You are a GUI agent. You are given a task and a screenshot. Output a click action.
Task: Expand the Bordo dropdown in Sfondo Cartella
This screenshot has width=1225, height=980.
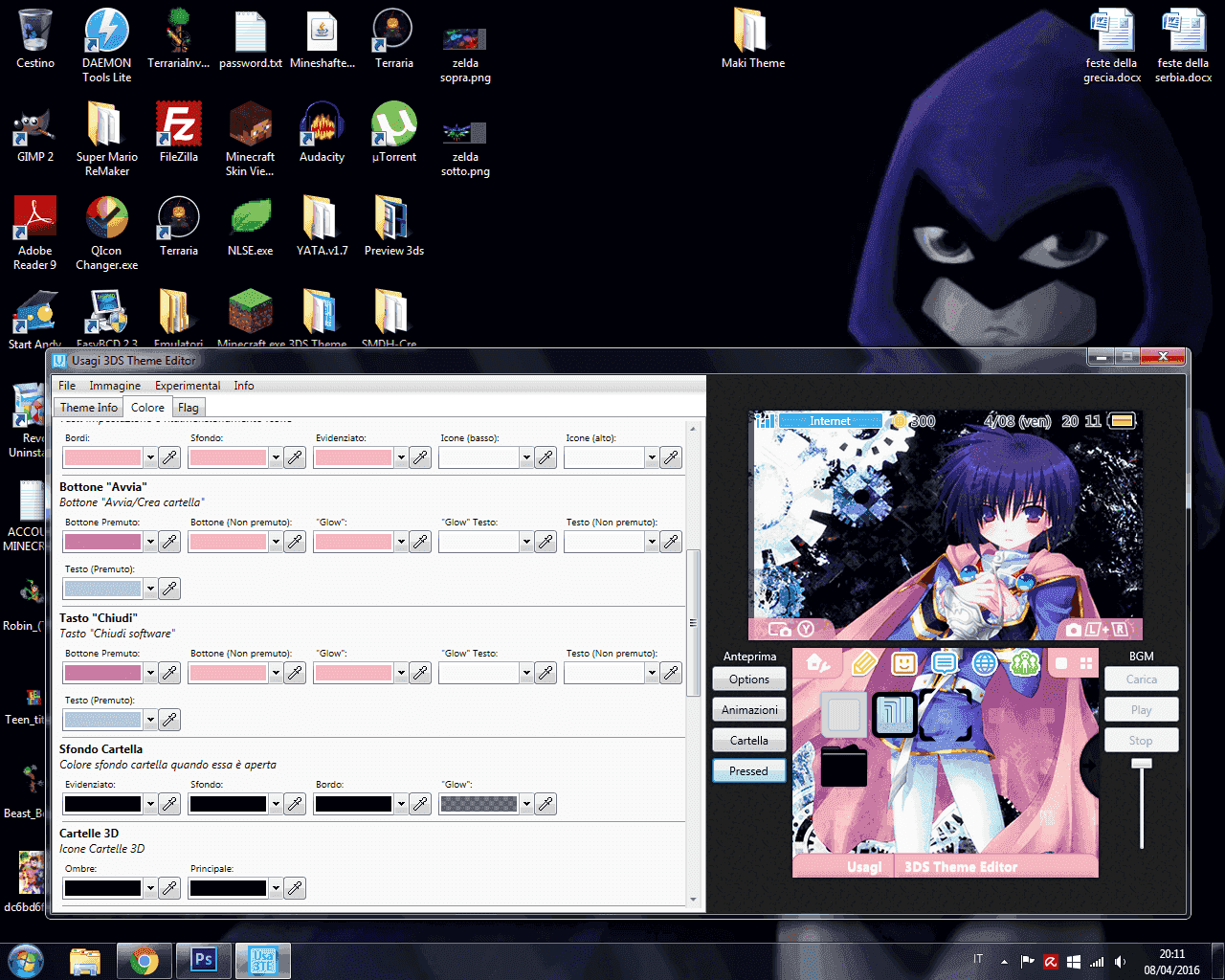(x=401, y=804)
